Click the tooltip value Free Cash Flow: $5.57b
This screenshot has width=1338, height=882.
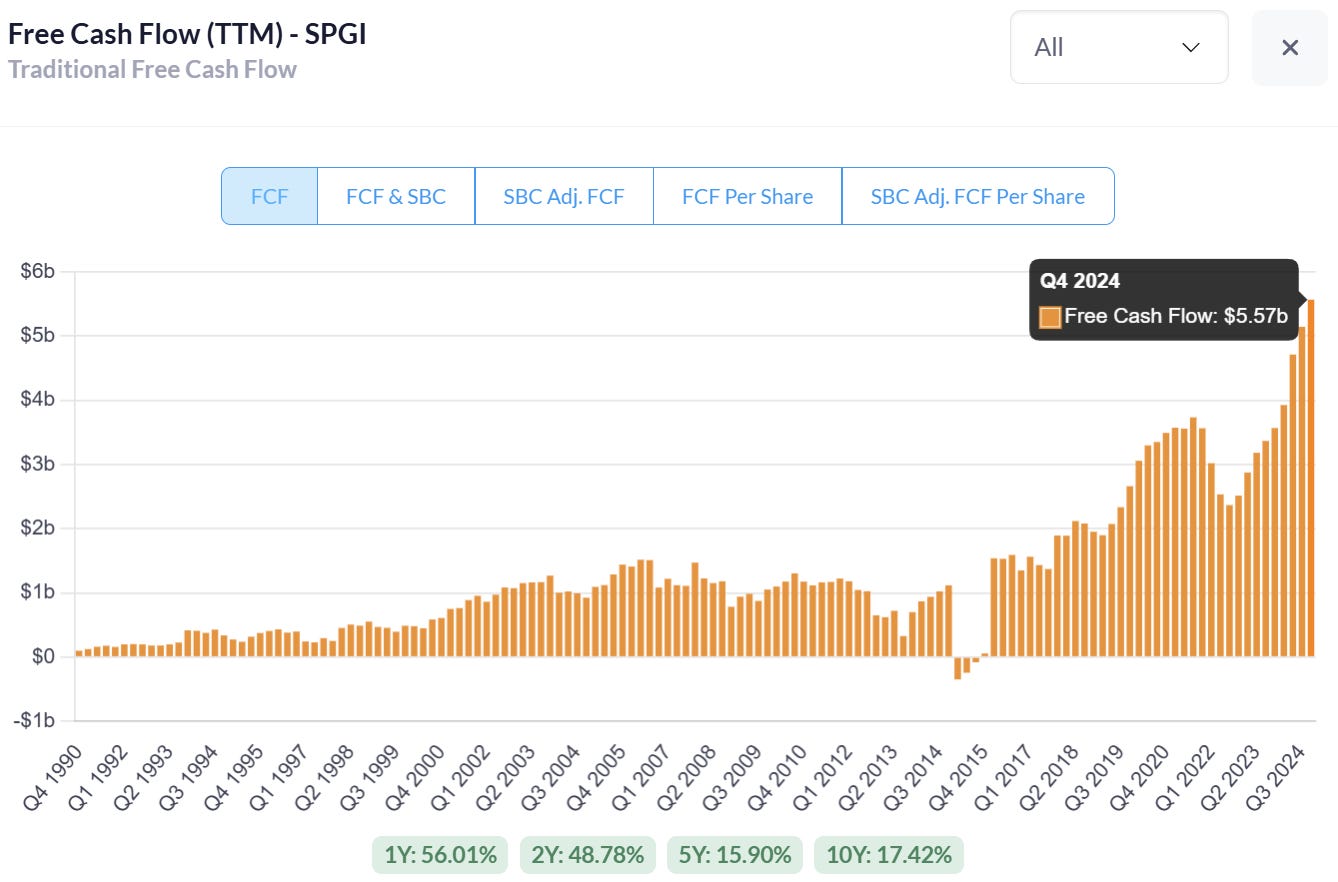pyautogui.click(x=1176, y=316)
